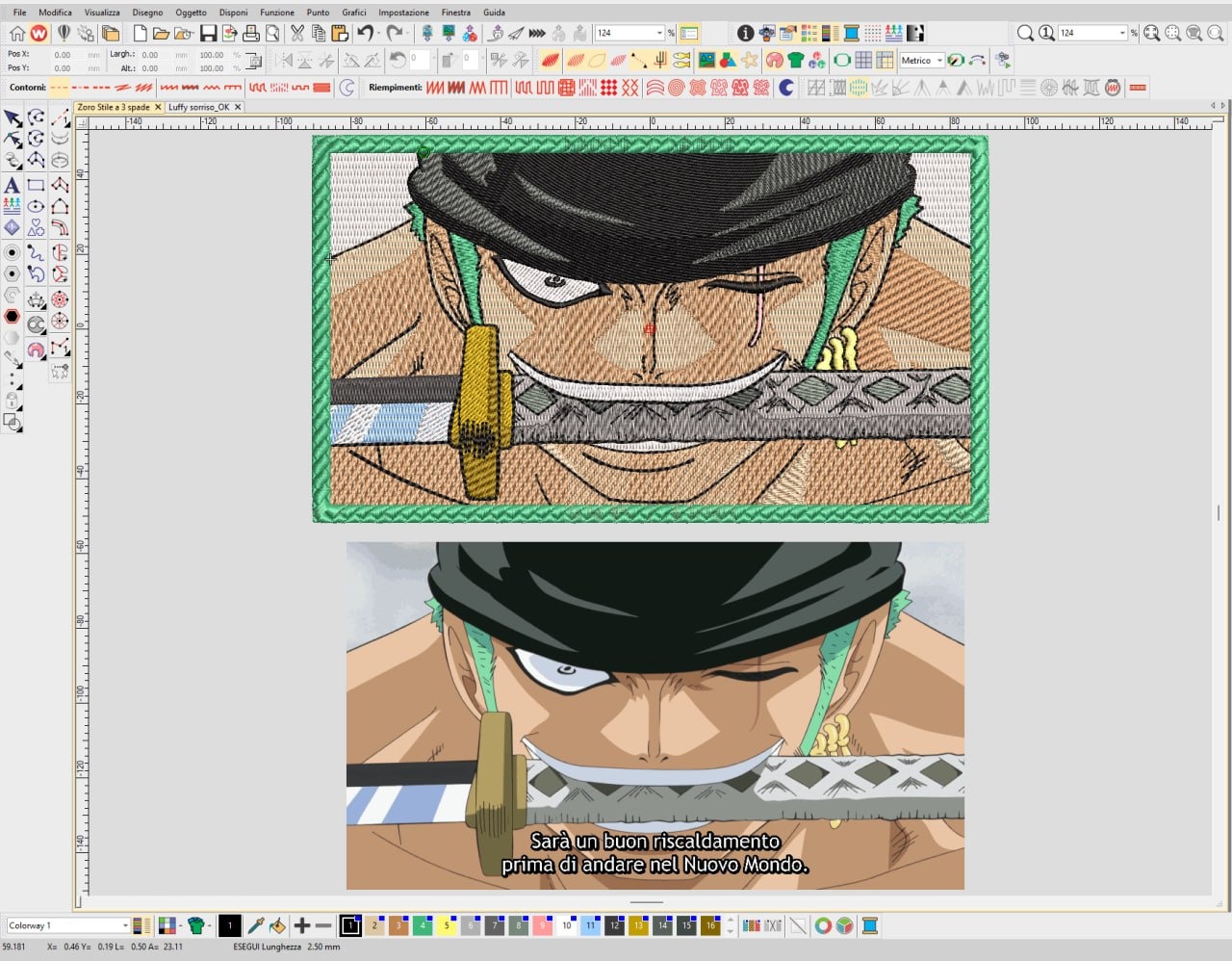Switch to the Luffy sorriso_OK tab
This screenshot has height=961, width=1232.
[199, 107]
